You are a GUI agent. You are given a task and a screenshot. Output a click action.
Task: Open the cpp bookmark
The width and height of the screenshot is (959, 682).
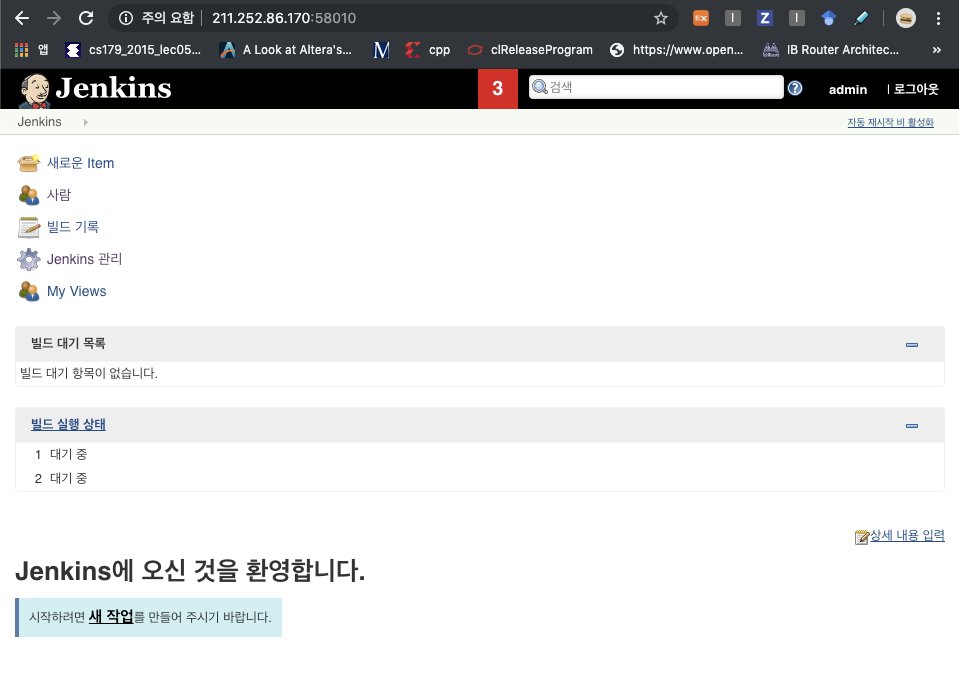(428, 50)
